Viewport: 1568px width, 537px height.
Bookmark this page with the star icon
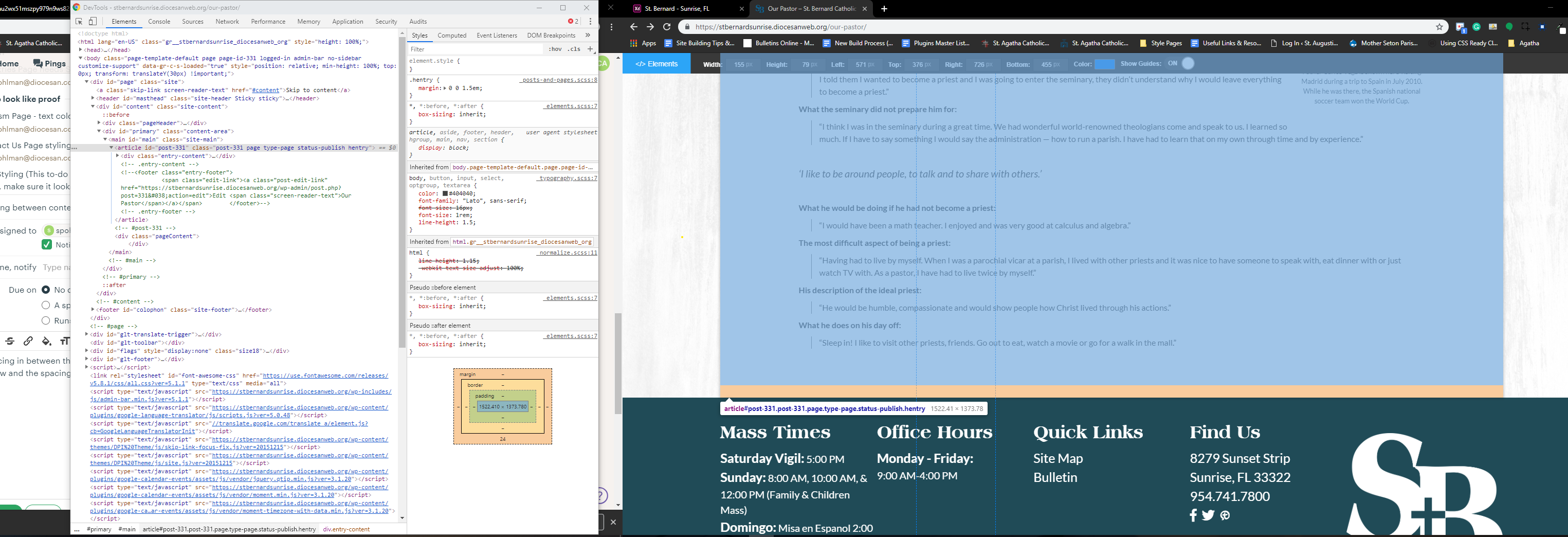[1439, 27]
